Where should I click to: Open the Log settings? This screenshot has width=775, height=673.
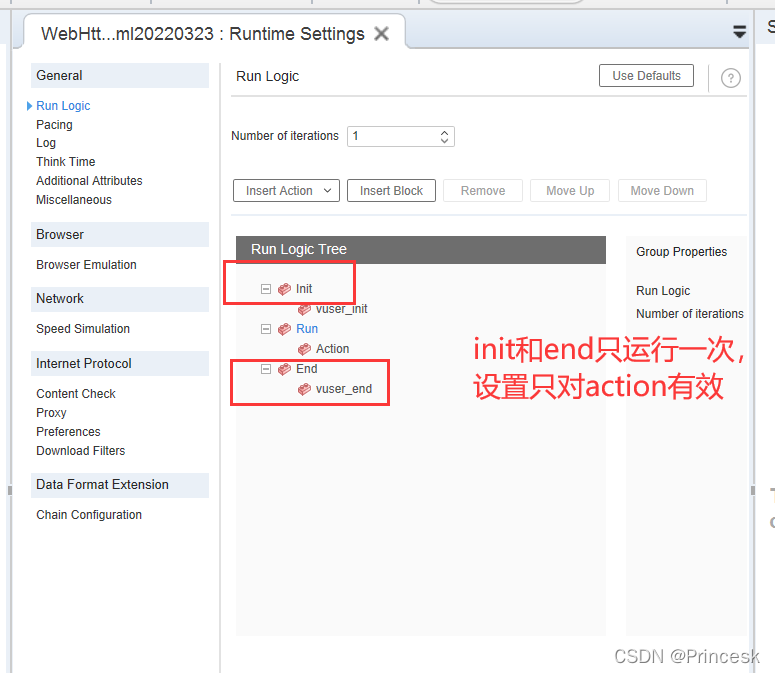tap(46, 143)
